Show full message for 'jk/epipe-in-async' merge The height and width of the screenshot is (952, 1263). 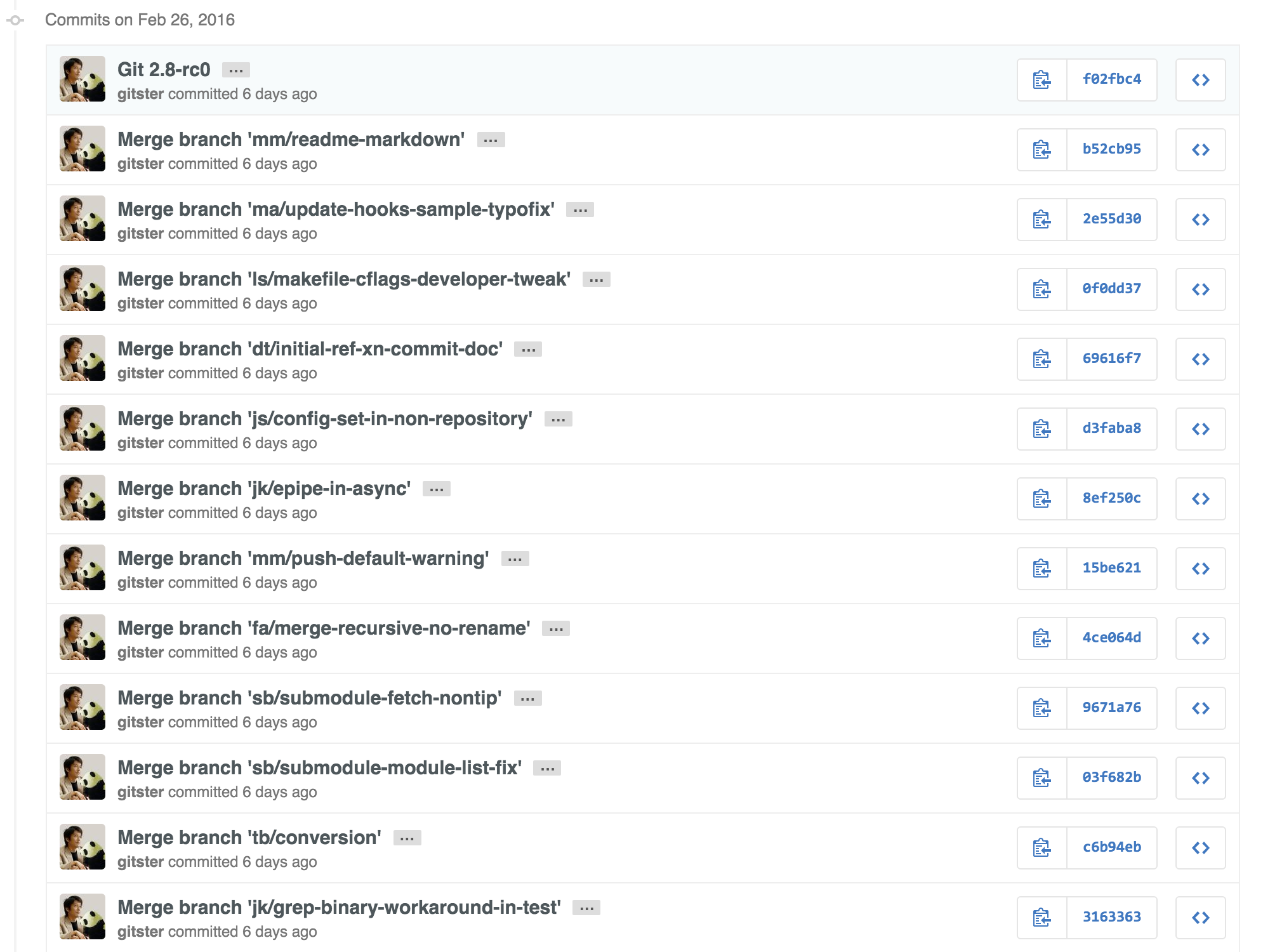point(437,489)
